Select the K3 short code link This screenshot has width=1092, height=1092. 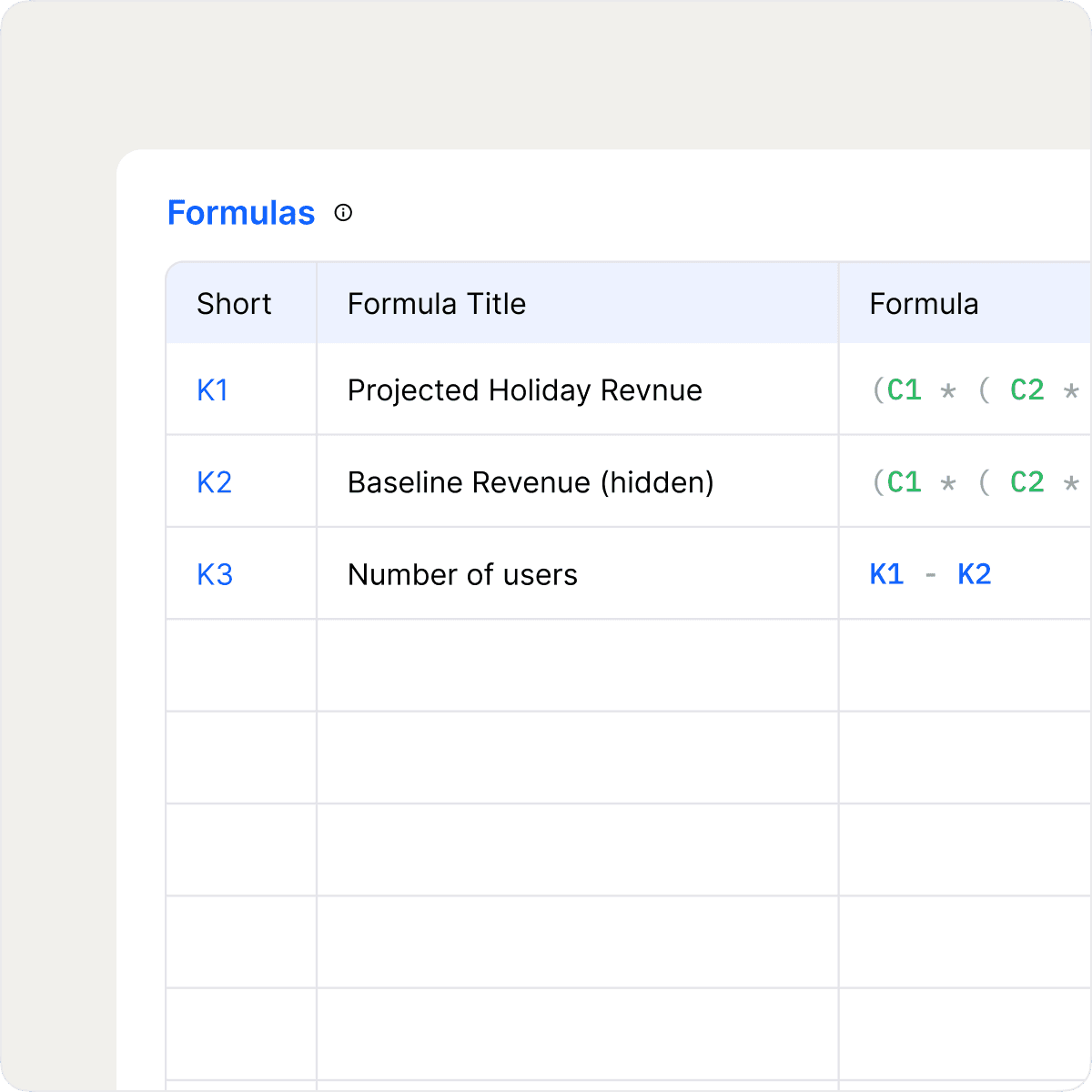tap(215, 575)
